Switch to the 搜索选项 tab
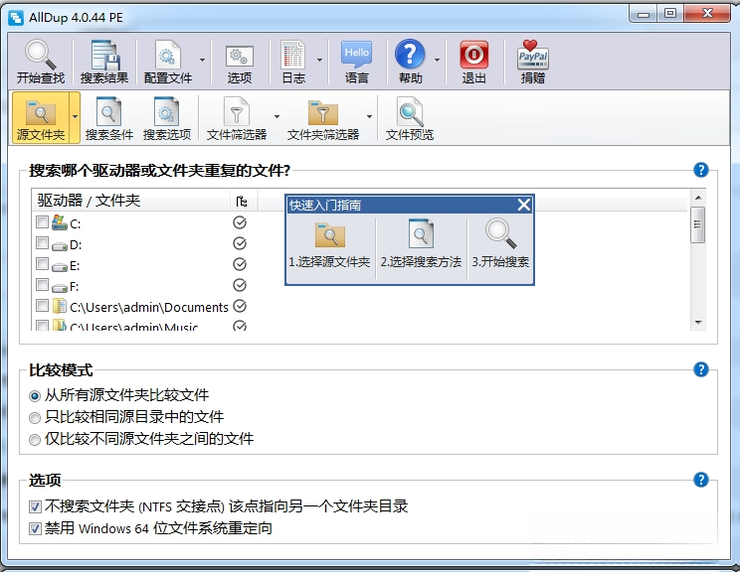Screen dimensions: 740x572 tap(167, 118)
